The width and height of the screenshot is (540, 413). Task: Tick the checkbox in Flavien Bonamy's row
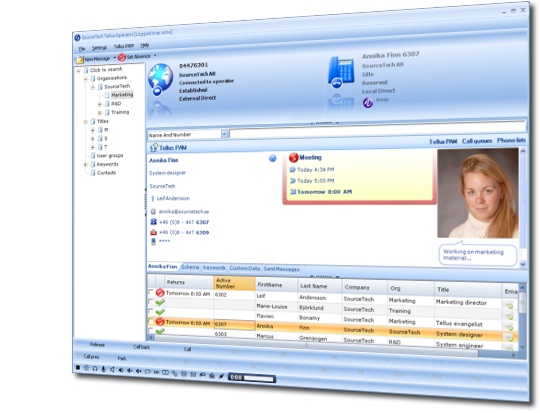pos(150,311)
